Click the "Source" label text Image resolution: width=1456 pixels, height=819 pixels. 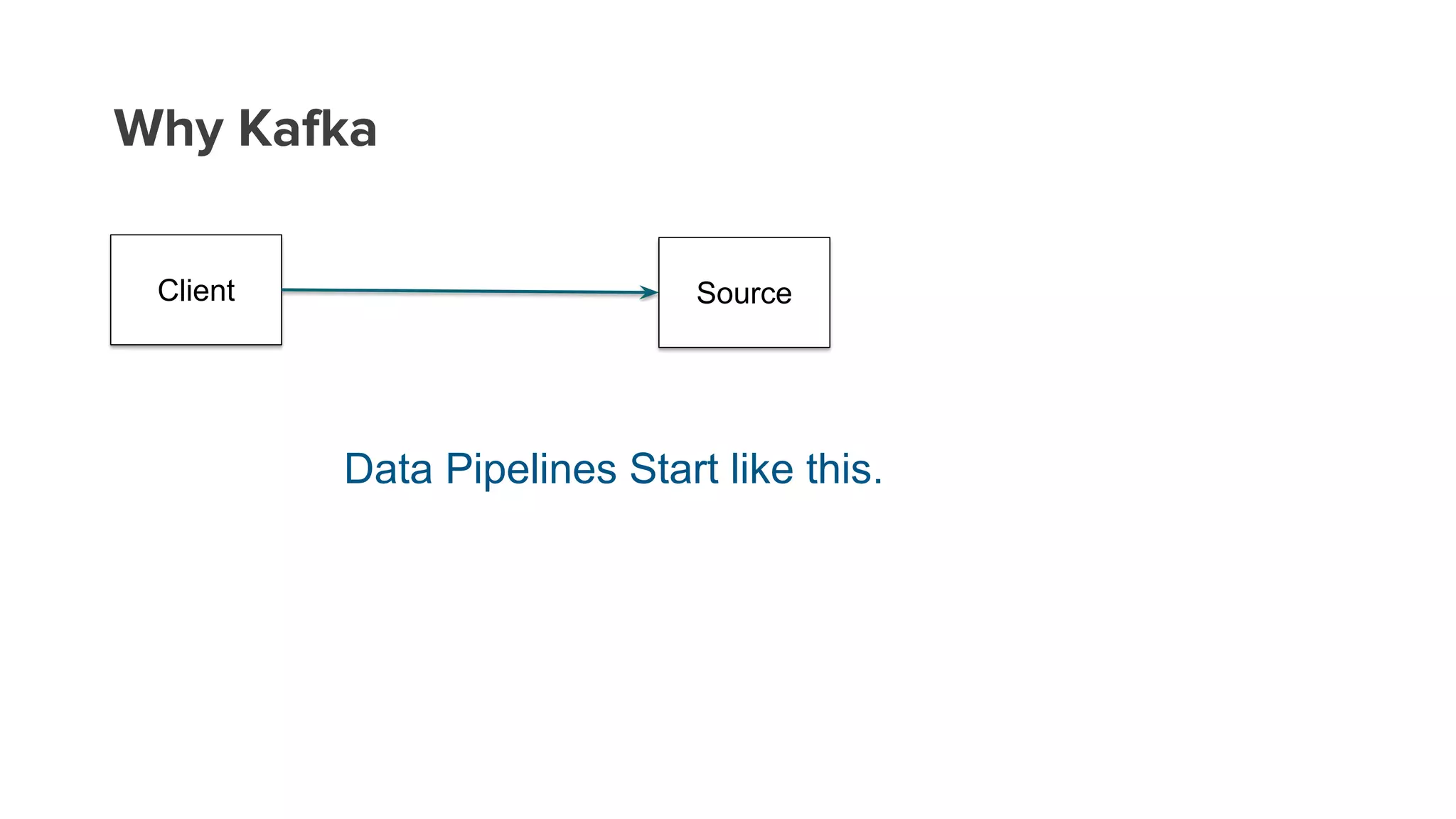tap(744, 293)
